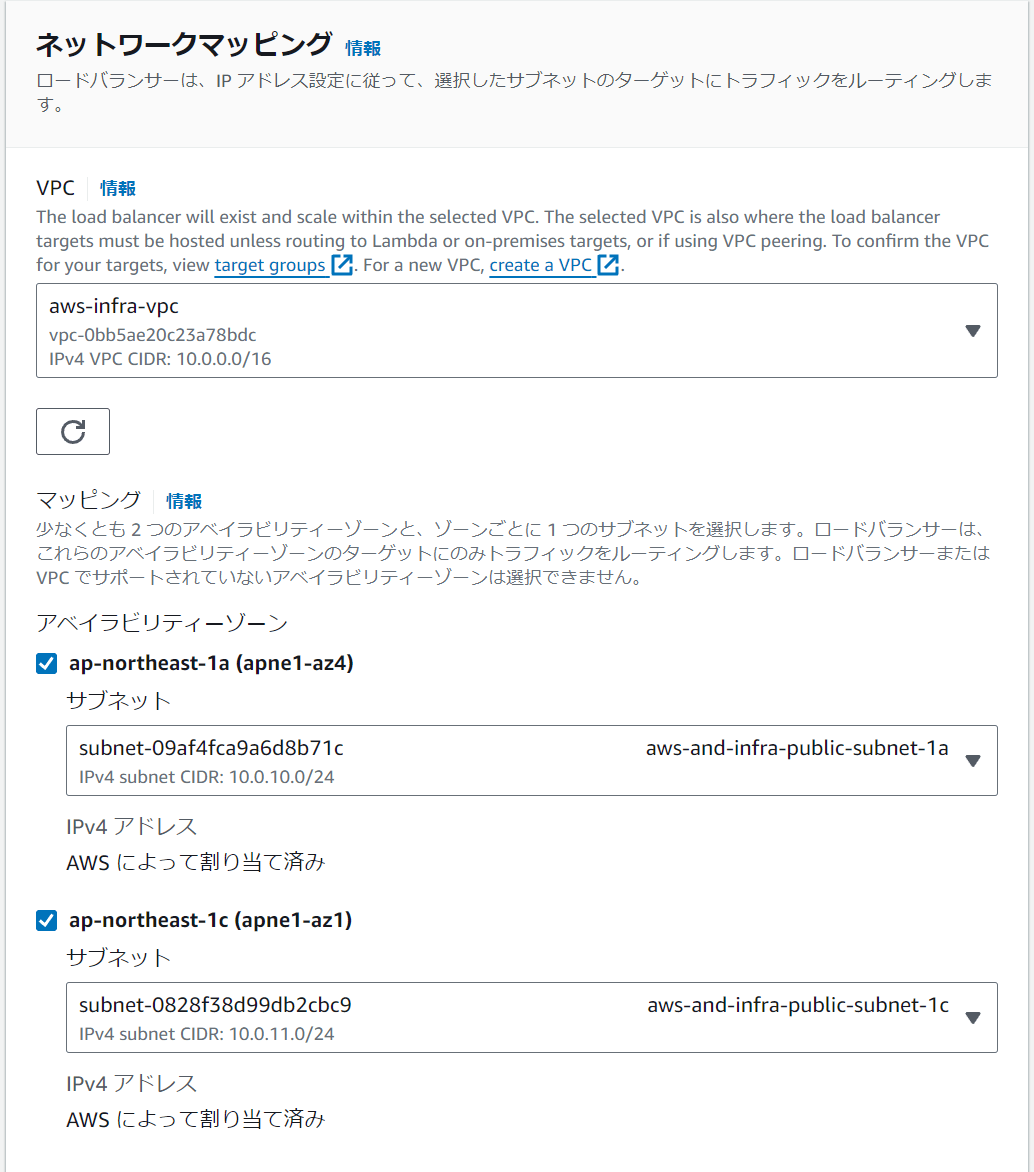Click the アベイラビリティーゾーン label
This screenshot has height=1172, width=1034.
162,623
